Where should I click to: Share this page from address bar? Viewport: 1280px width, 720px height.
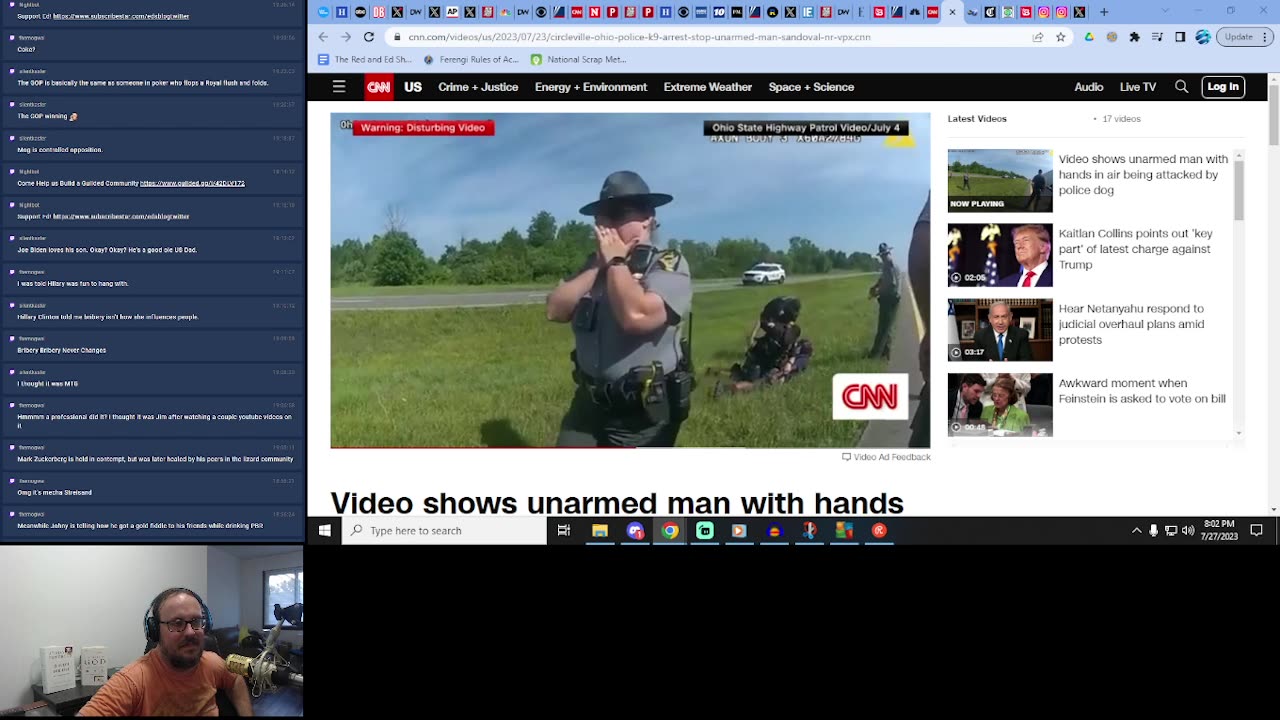click(1038, 37)
